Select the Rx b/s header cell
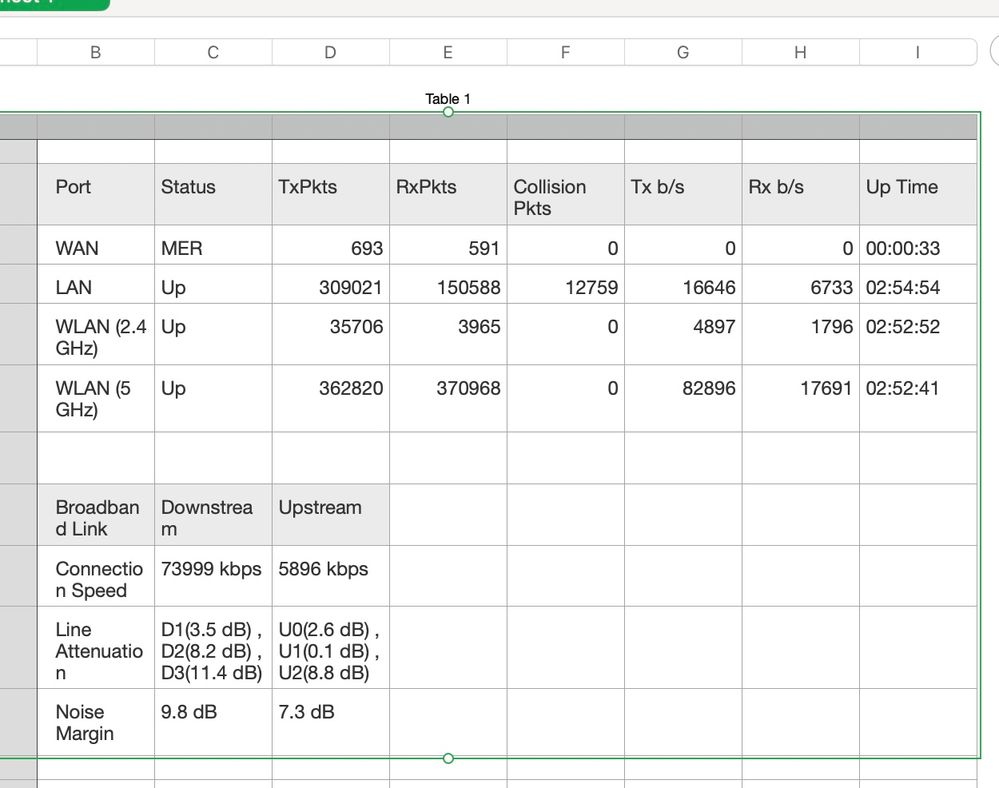 click(x=800, y=194)
